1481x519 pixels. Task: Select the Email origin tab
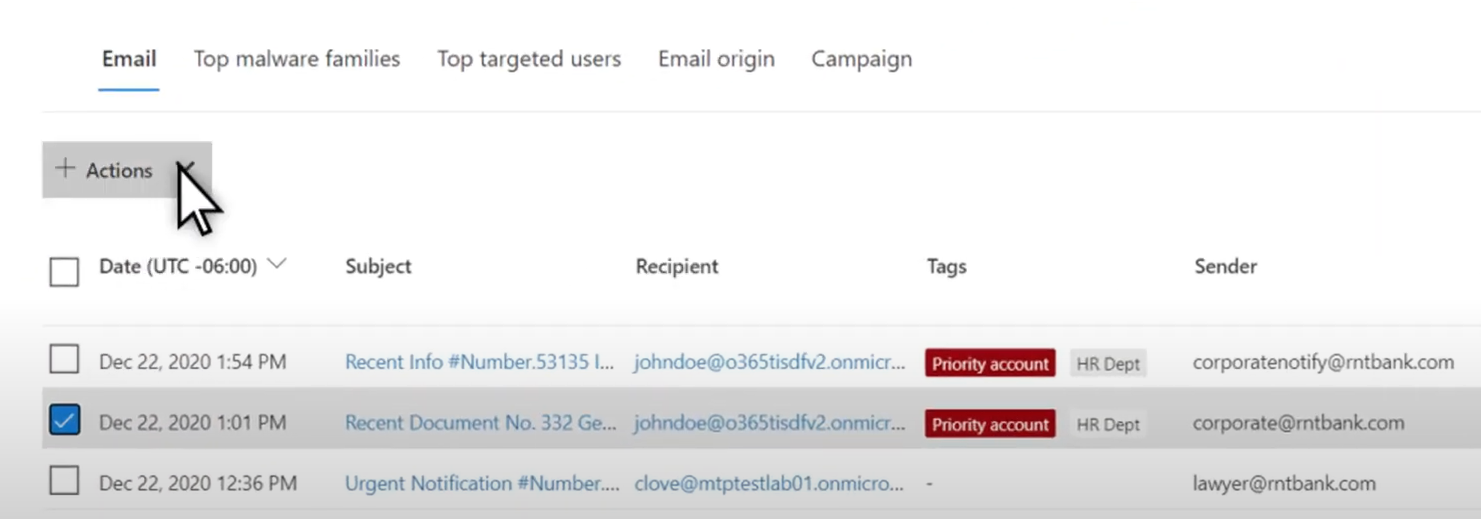(x=716, y=59)
